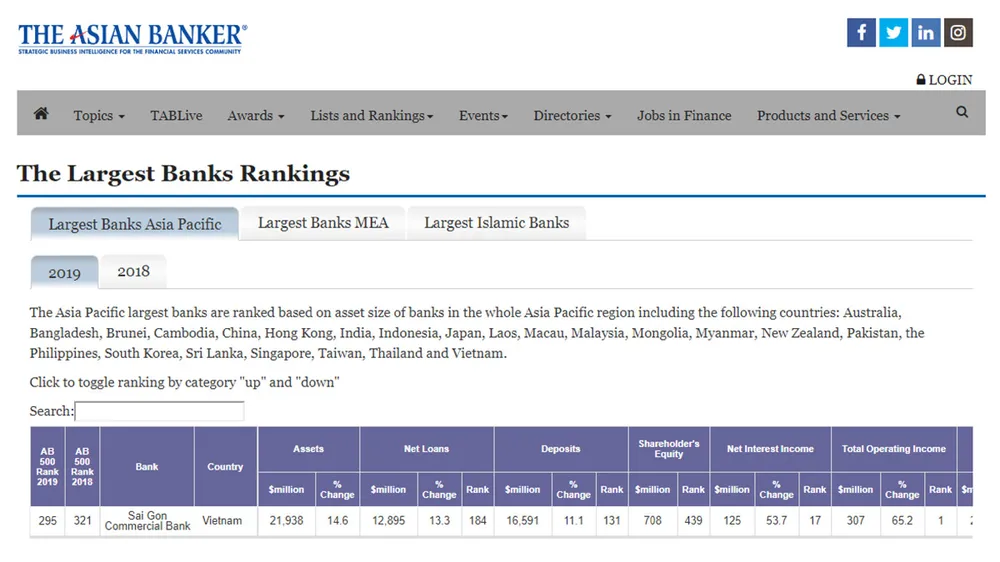Open the TABLive menu item
Viewport: 1000px width, 562px height.
[x=176, y=116]
